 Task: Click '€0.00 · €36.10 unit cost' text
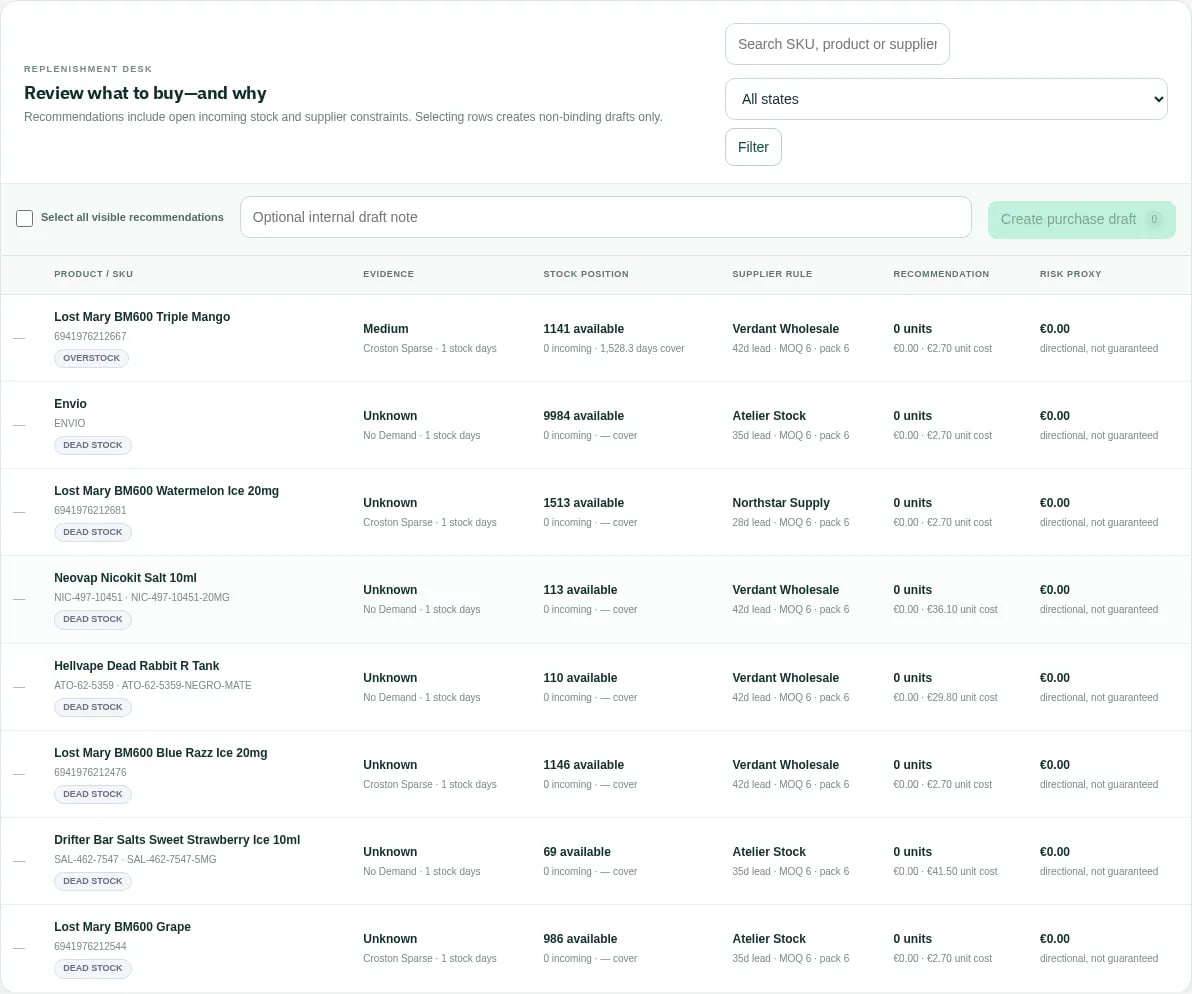[x=946, y=609]
